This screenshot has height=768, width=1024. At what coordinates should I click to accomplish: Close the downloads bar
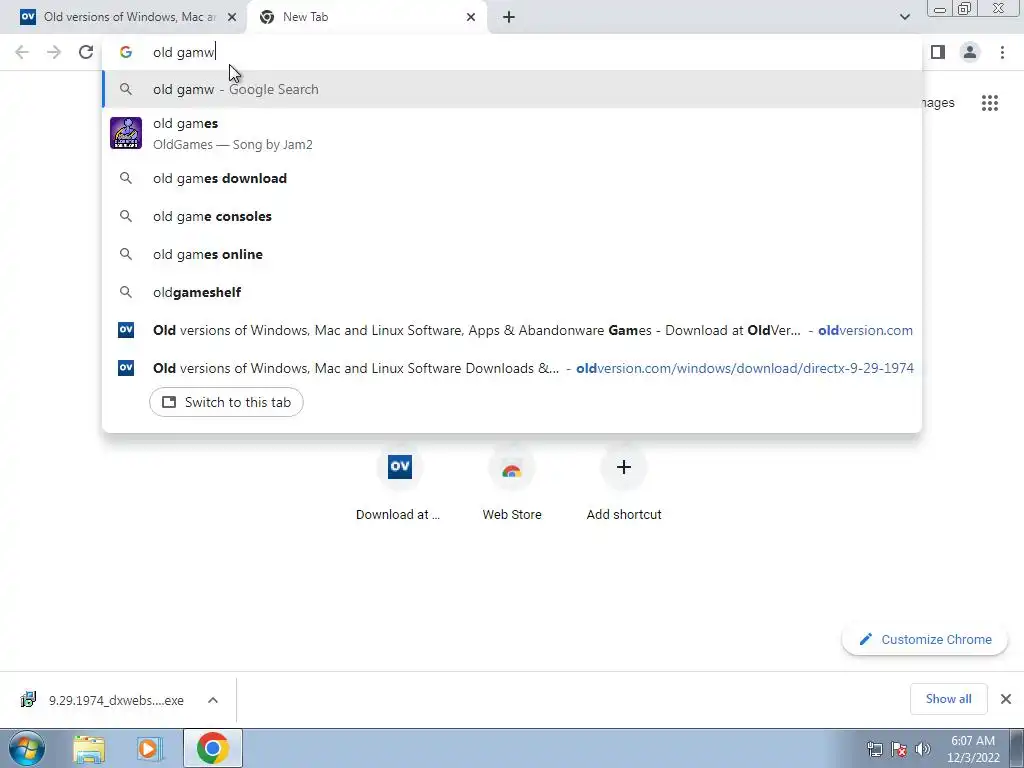coord(1006,699)
